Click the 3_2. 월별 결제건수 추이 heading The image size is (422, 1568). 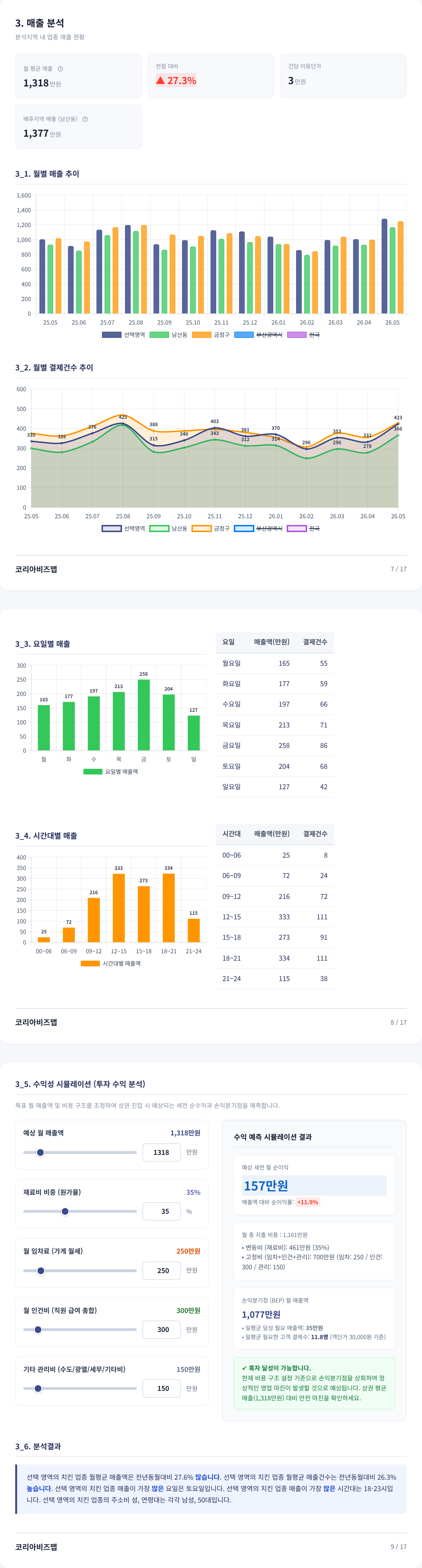tap(54, 368)
